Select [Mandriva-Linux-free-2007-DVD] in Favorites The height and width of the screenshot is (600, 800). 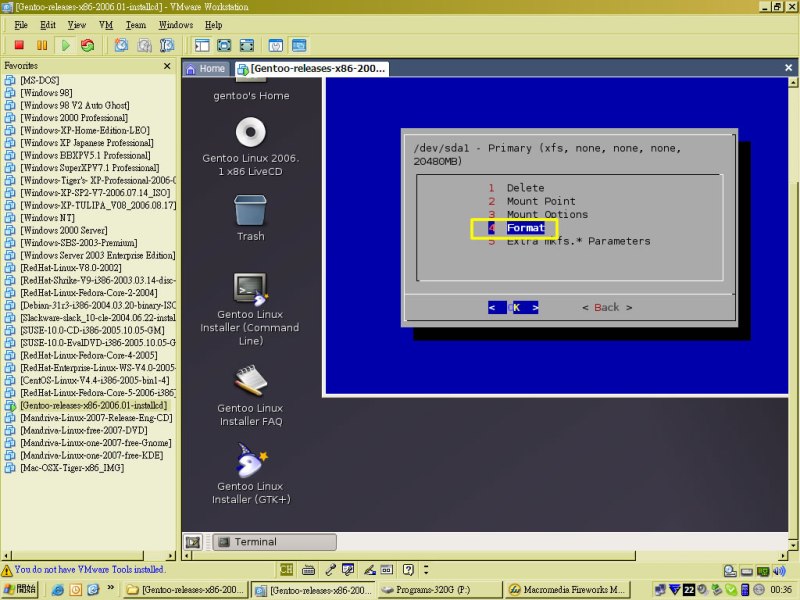[84, 430]
